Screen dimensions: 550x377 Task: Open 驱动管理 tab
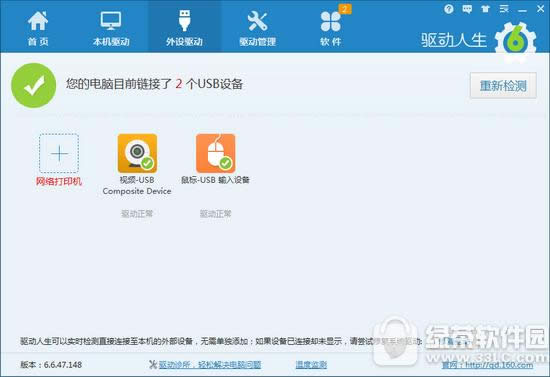[257, 28]
